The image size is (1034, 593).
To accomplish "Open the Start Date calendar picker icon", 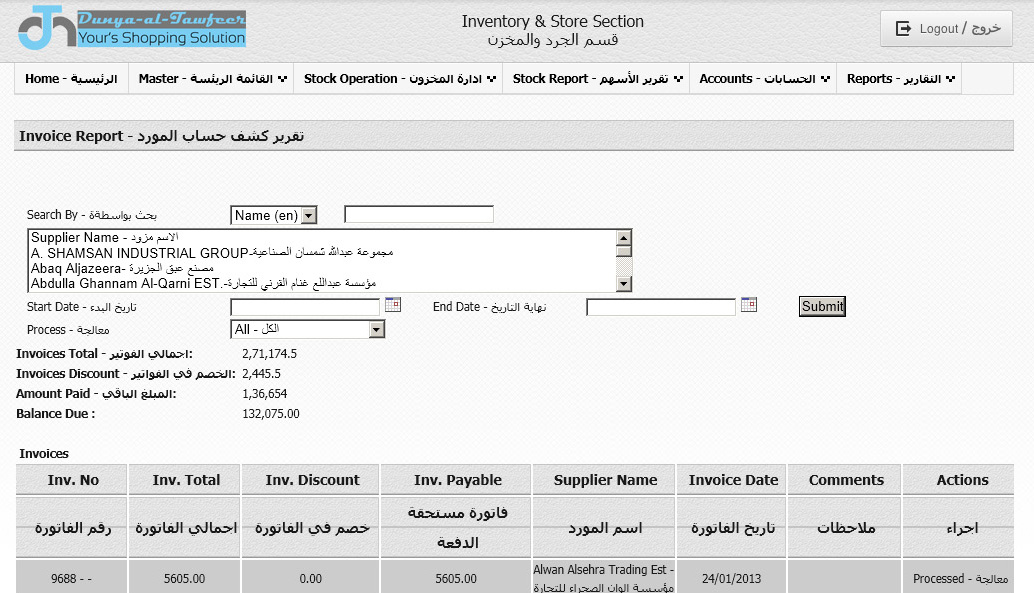I will click(393, 305).
